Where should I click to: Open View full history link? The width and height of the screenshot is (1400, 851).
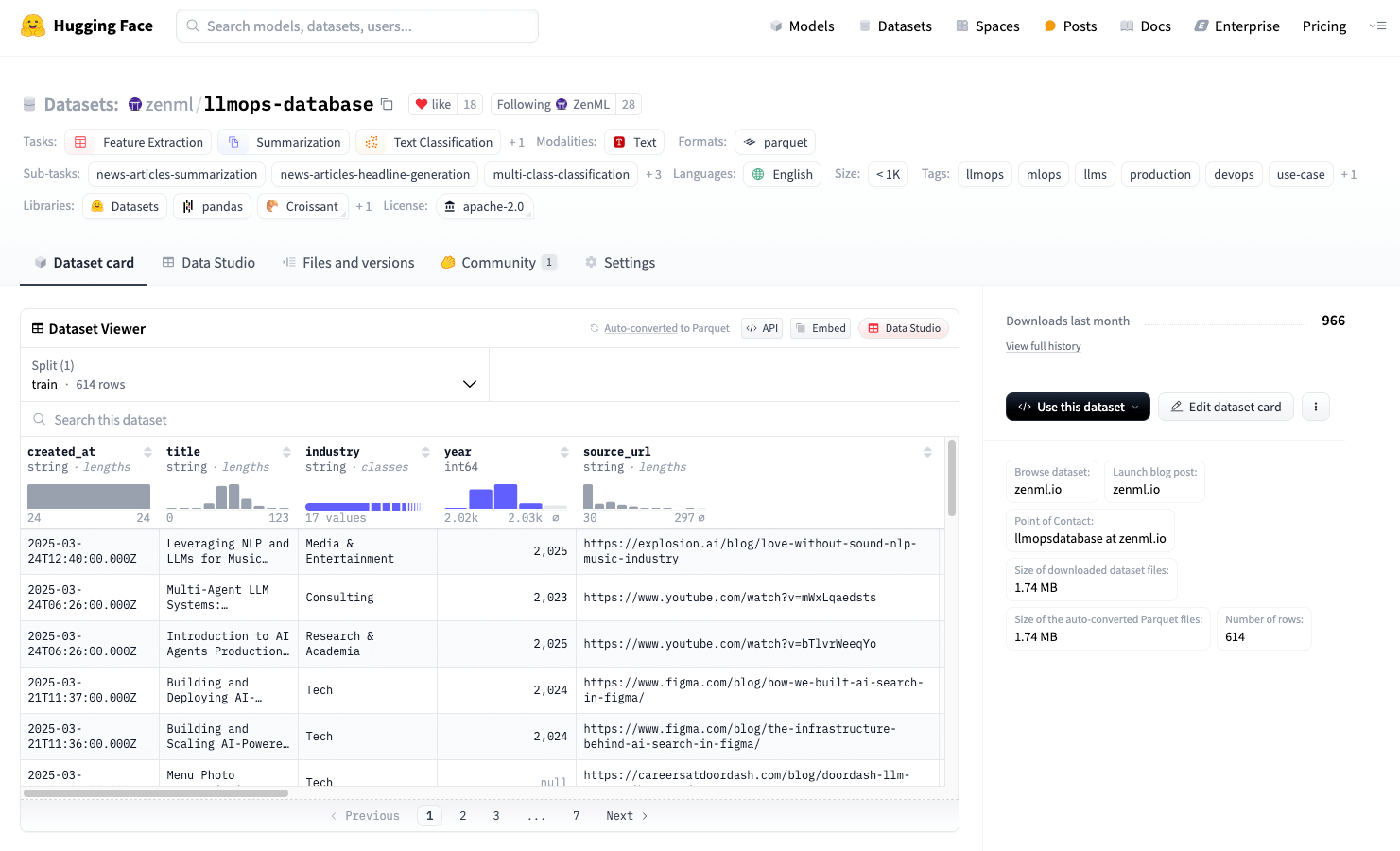click(x=1043, y=346)
